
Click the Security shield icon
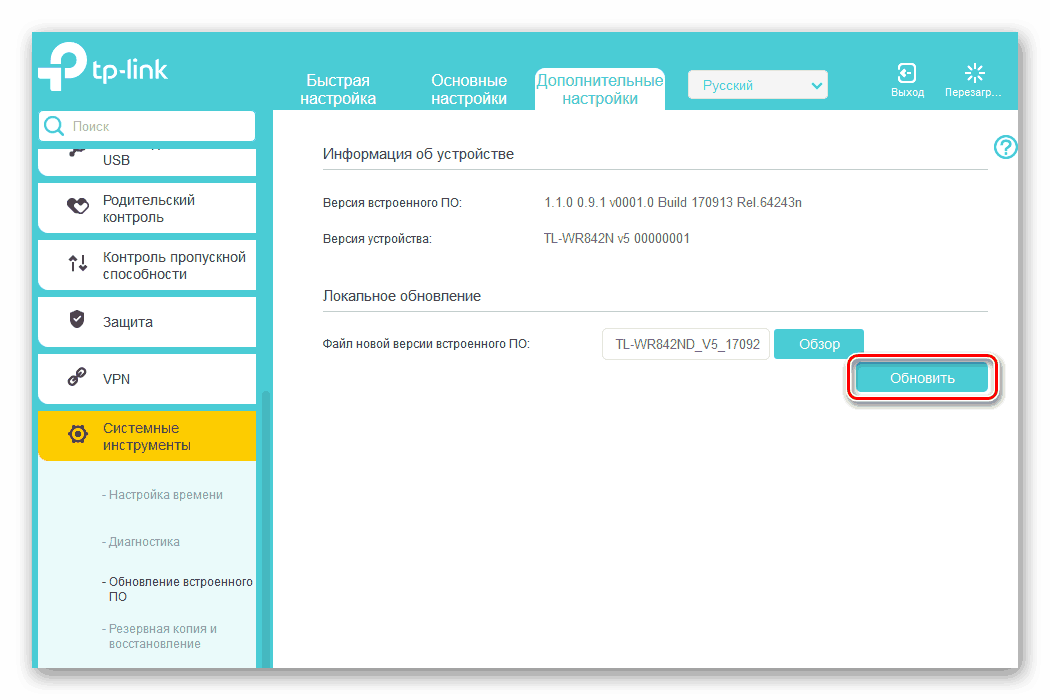pos(77,319)
